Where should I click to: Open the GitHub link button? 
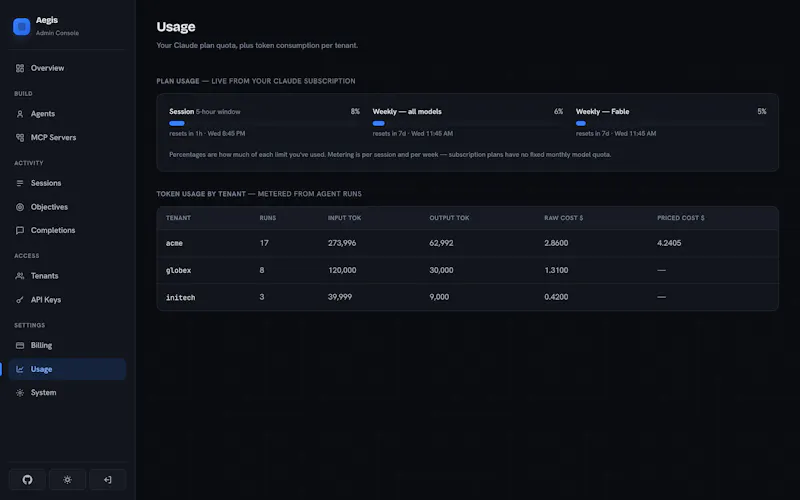click(27, 480)
